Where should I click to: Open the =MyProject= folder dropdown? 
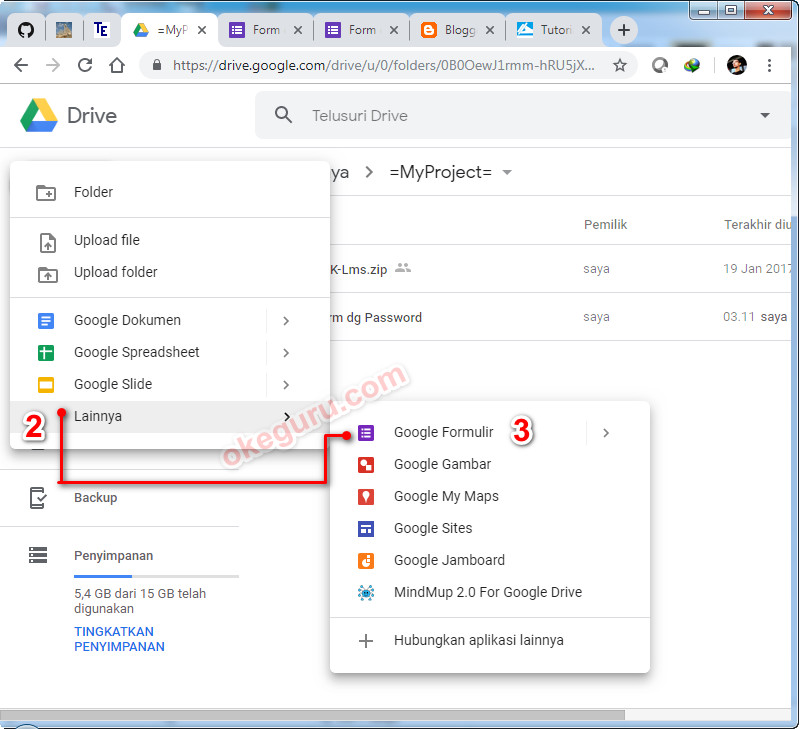507,173
